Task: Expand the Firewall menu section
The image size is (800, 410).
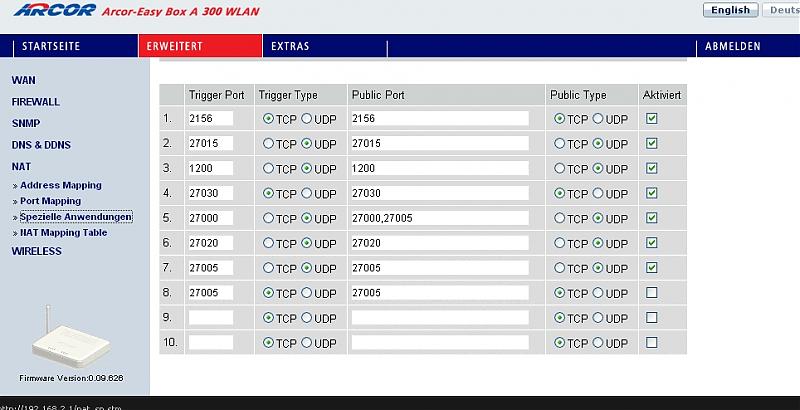Action: pos(36,102)
